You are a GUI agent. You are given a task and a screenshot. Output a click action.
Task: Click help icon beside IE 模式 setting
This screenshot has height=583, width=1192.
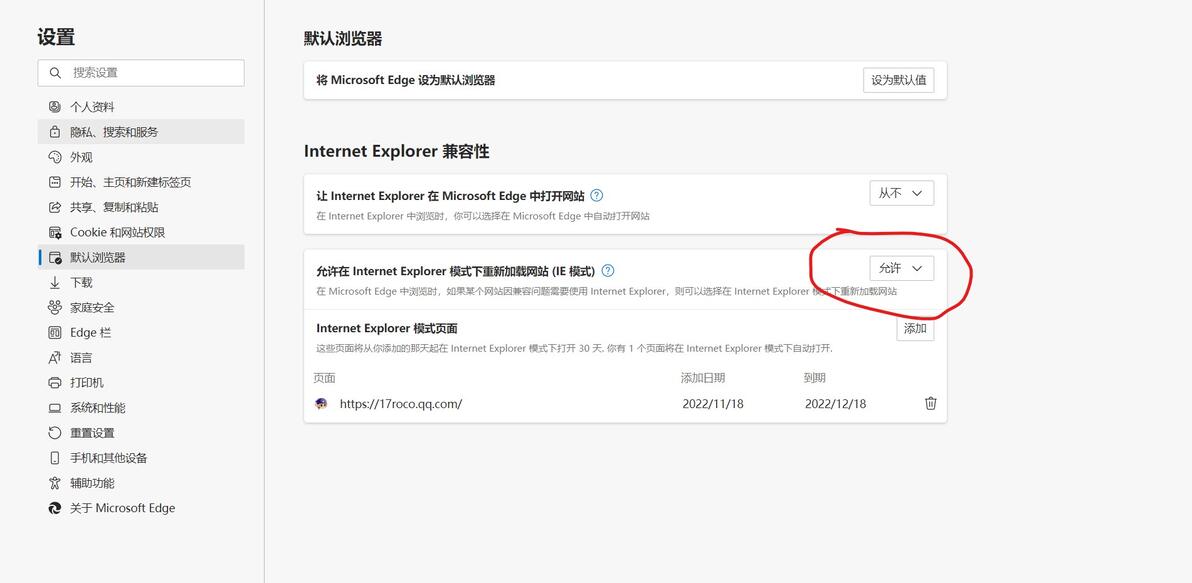click(x=608, y=271)
